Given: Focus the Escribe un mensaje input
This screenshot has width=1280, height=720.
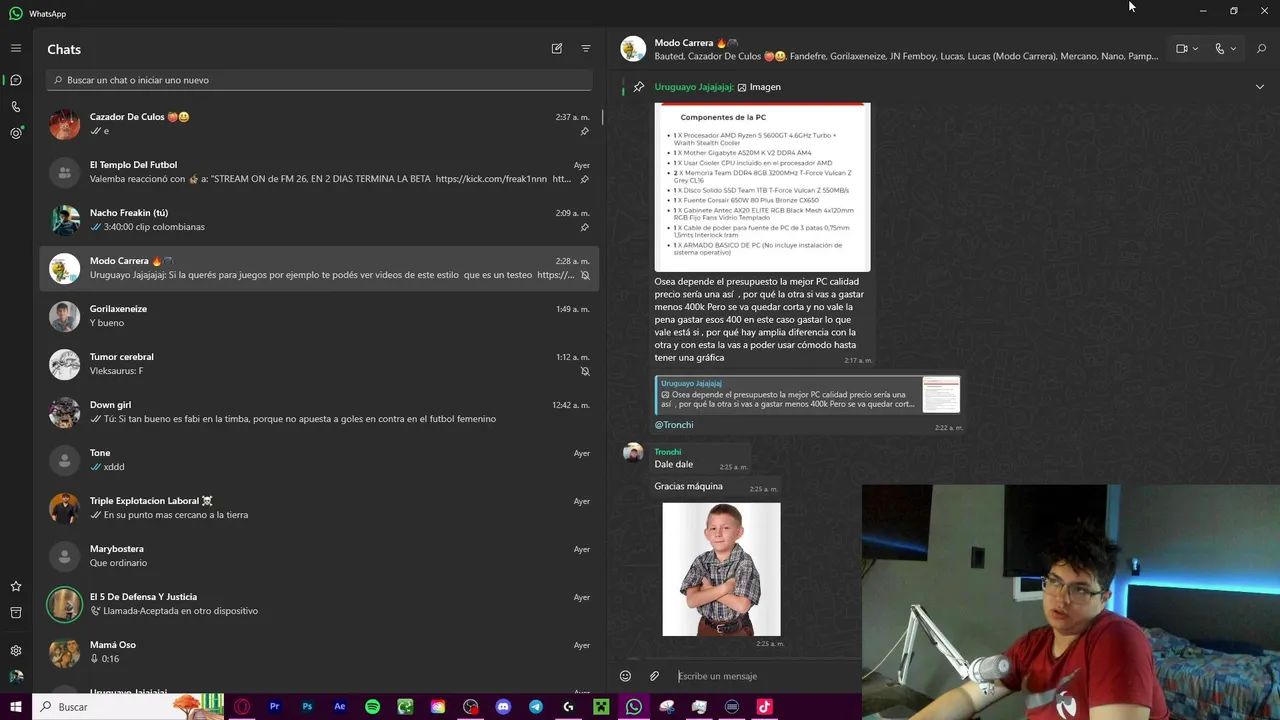Looking at the screenshot, I should [768, 676].
